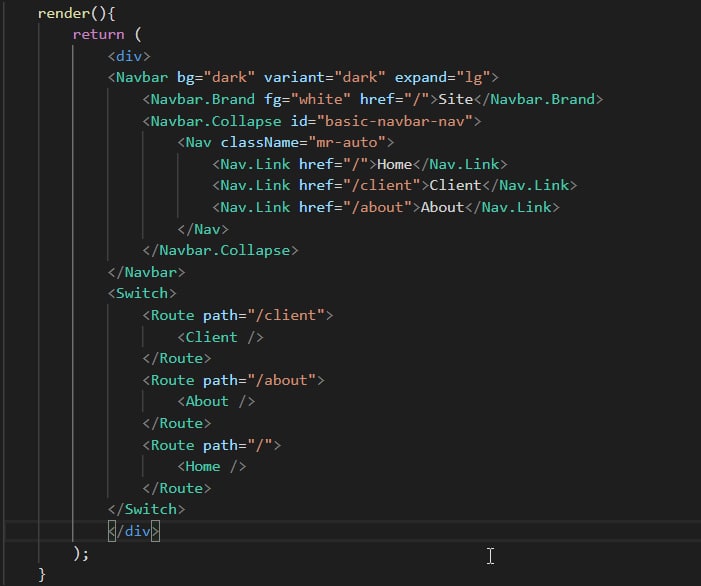Image resolution: width=701 pixels, height=586 pixels.
Task: Click the self-closing Client component
Action: (220, 337)
